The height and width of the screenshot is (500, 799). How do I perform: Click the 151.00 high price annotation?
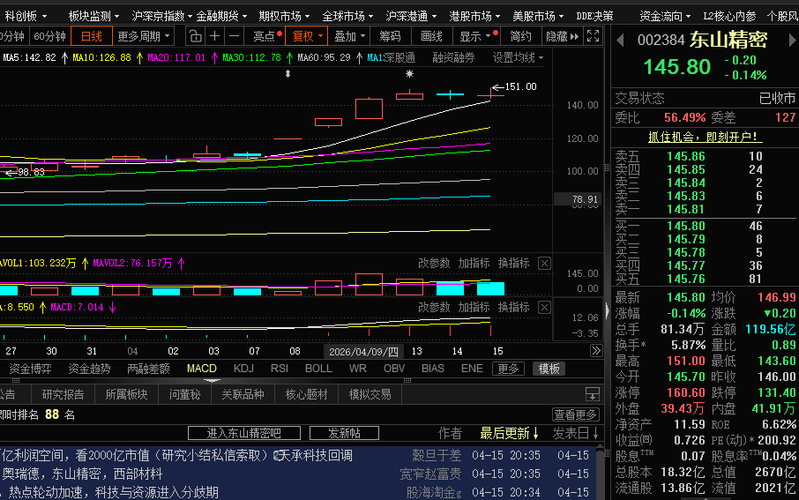click(x=520, y=87)
